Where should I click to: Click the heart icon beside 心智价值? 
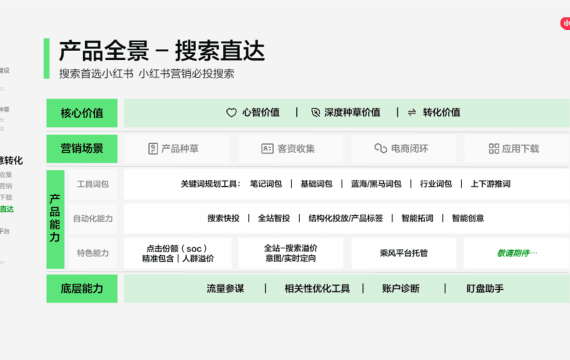point(231,113)
